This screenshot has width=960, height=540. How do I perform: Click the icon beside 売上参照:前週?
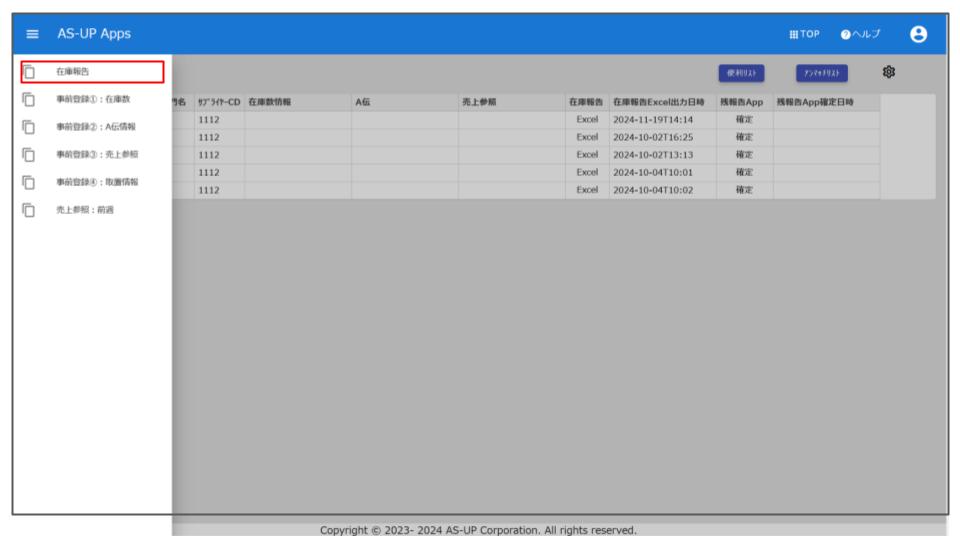[x=30, y=210]
